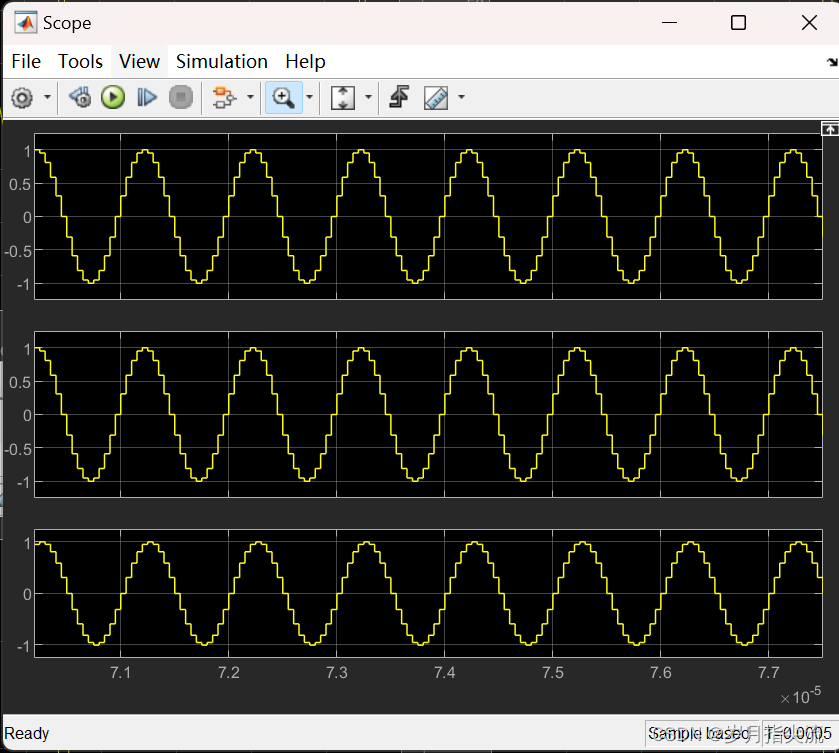Click the Scale Axes Limits icon

(x=343, y=98)
